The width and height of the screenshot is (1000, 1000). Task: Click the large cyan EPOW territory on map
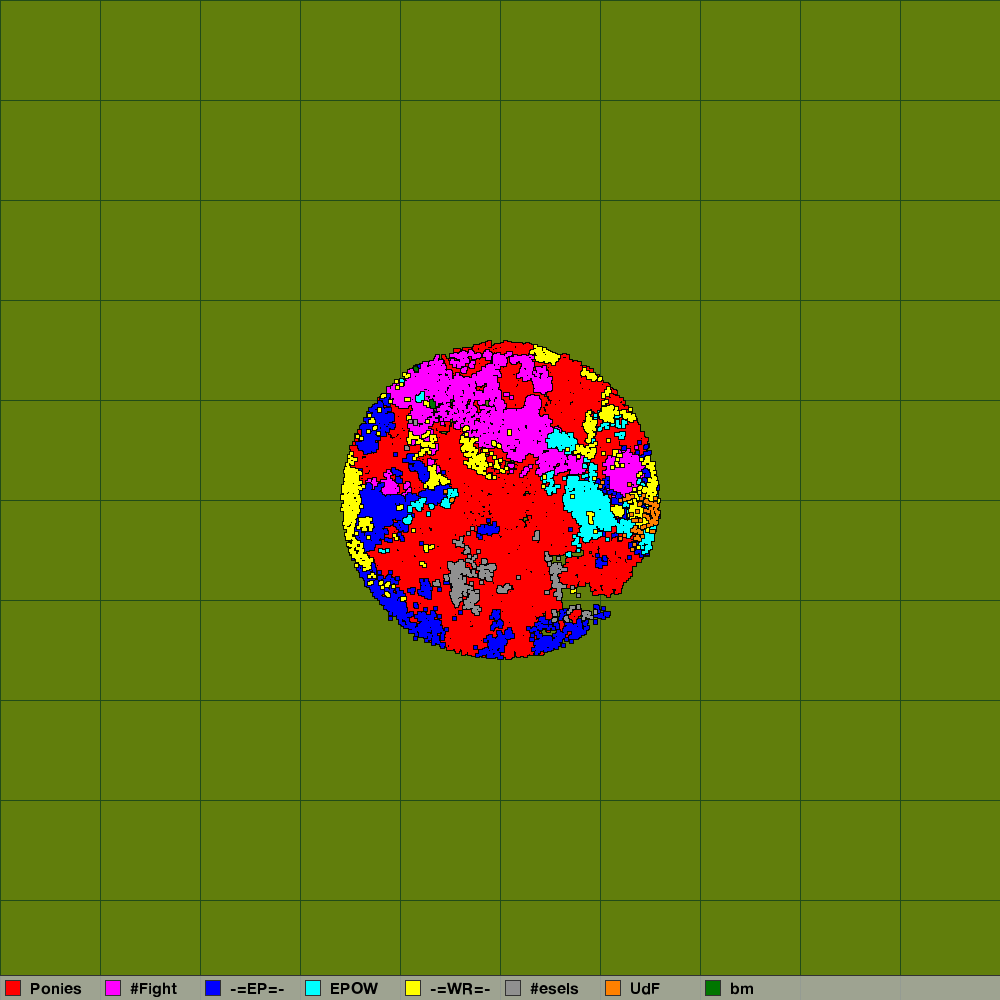coord(588,506)
